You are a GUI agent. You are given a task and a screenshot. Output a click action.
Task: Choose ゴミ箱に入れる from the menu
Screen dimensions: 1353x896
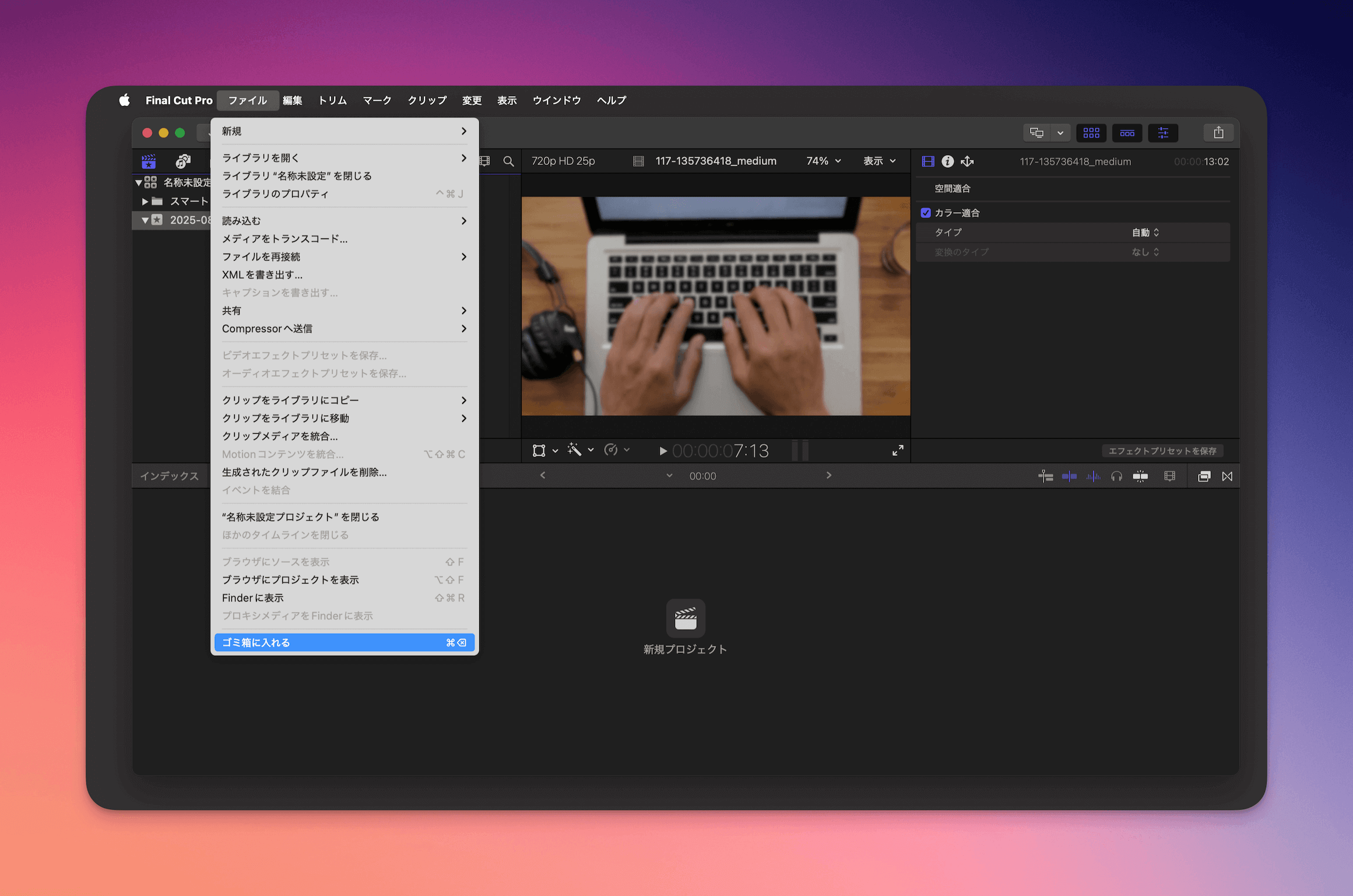point(345,642)
